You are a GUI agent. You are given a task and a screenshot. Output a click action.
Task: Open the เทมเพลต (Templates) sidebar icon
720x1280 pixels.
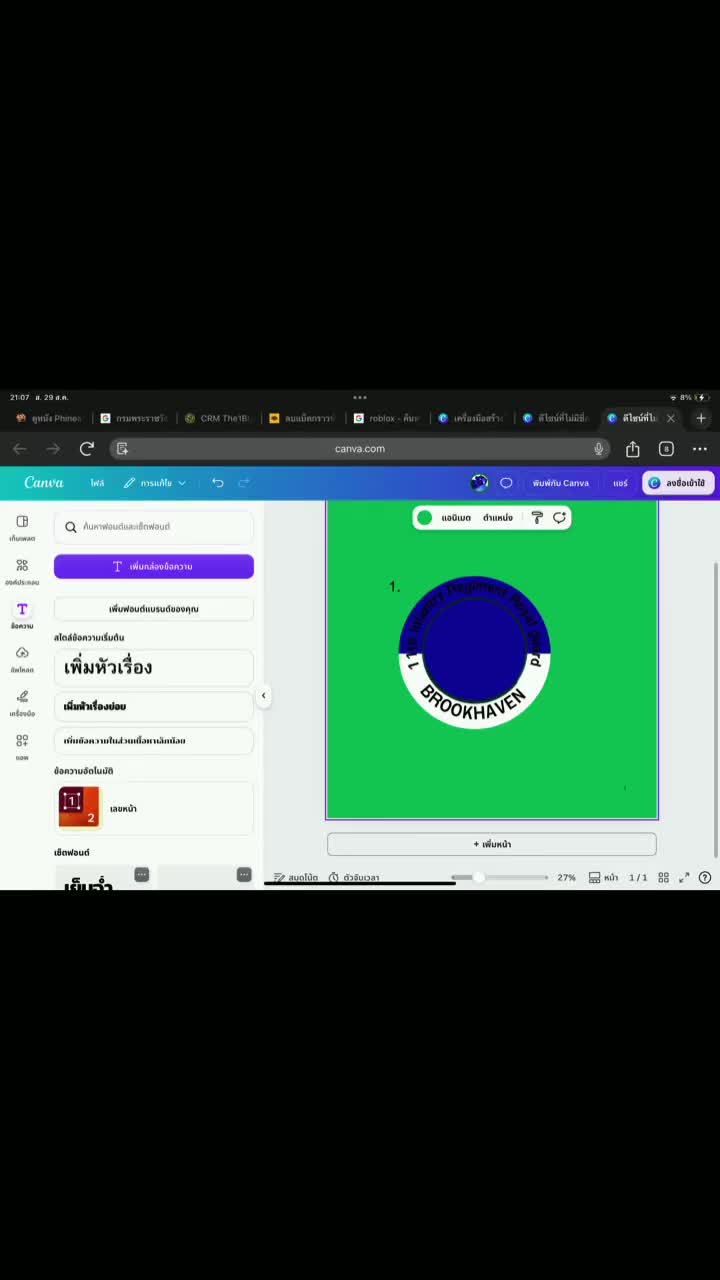[22, 527]
